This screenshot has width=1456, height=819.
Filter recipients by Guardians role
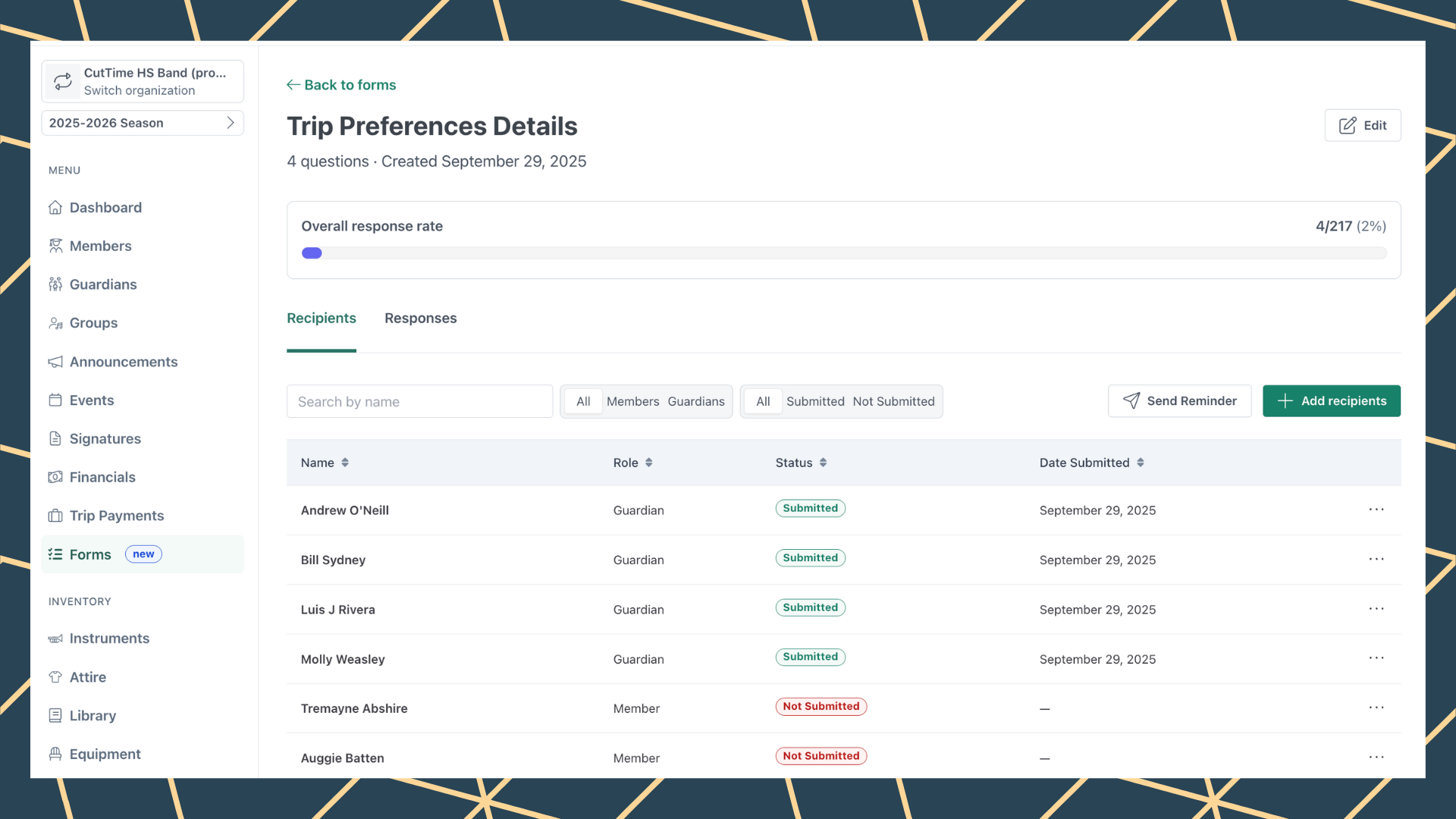click(x=695, y=401)
